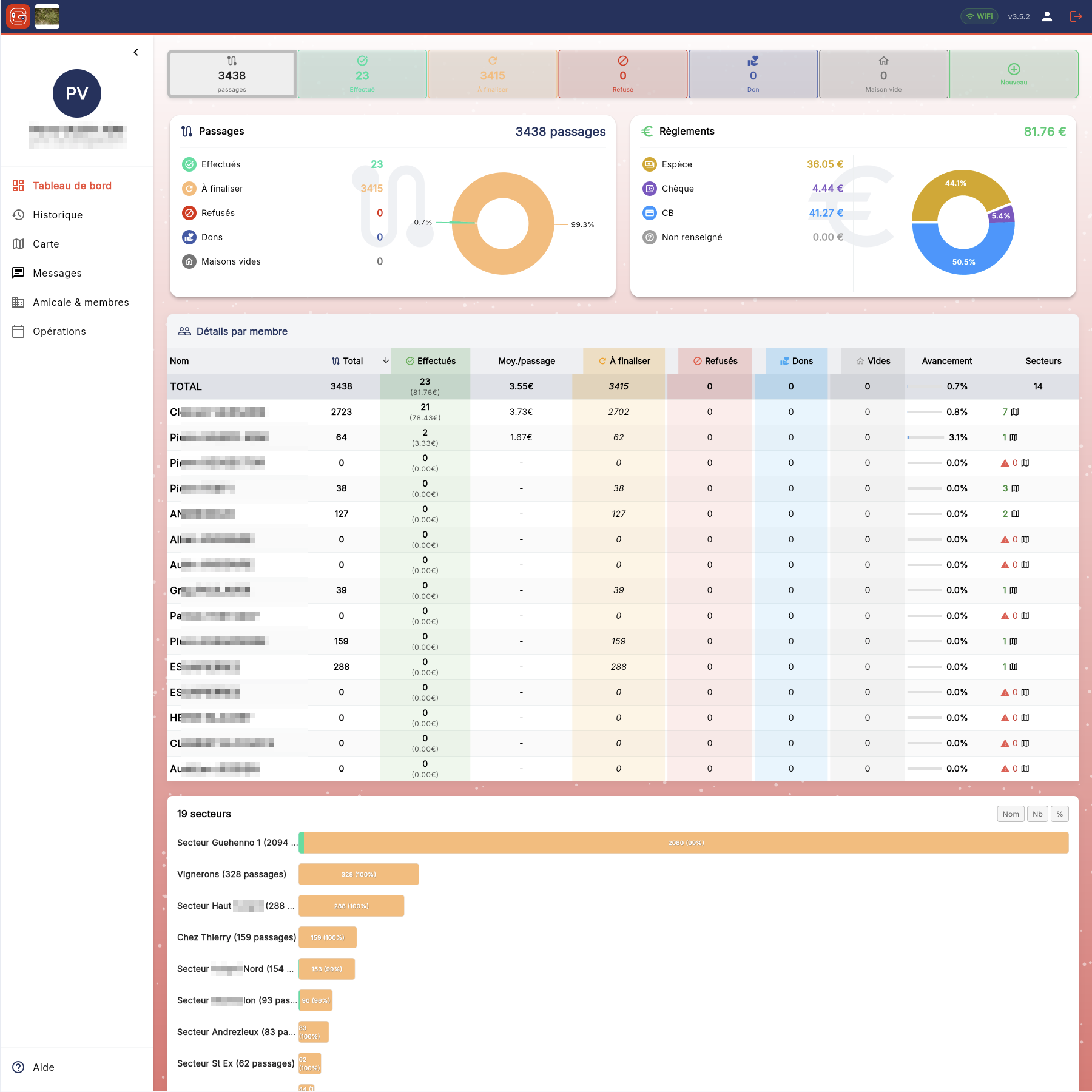Viewport: 1092px width, 1092px height.
Task: Click the Nb sort button
Action: tap(1037, 814)
